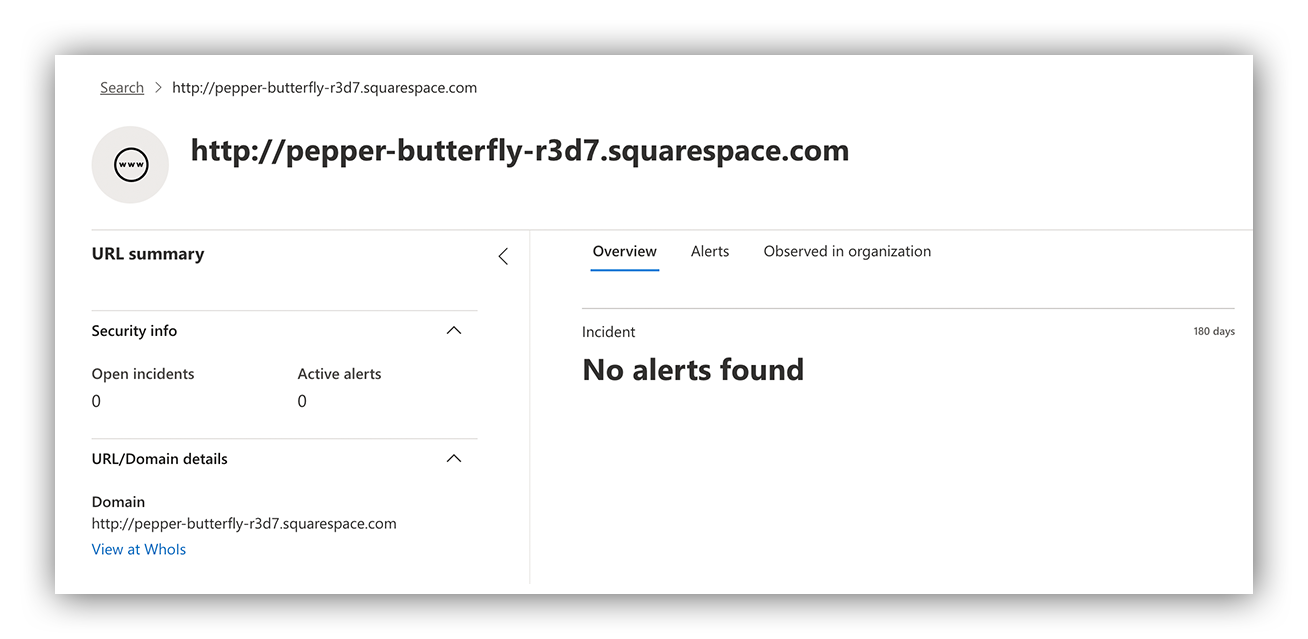Select the 180 days time range label
The width and height of the screenshot is (1308, 639).
click(x=1214, y=331)
